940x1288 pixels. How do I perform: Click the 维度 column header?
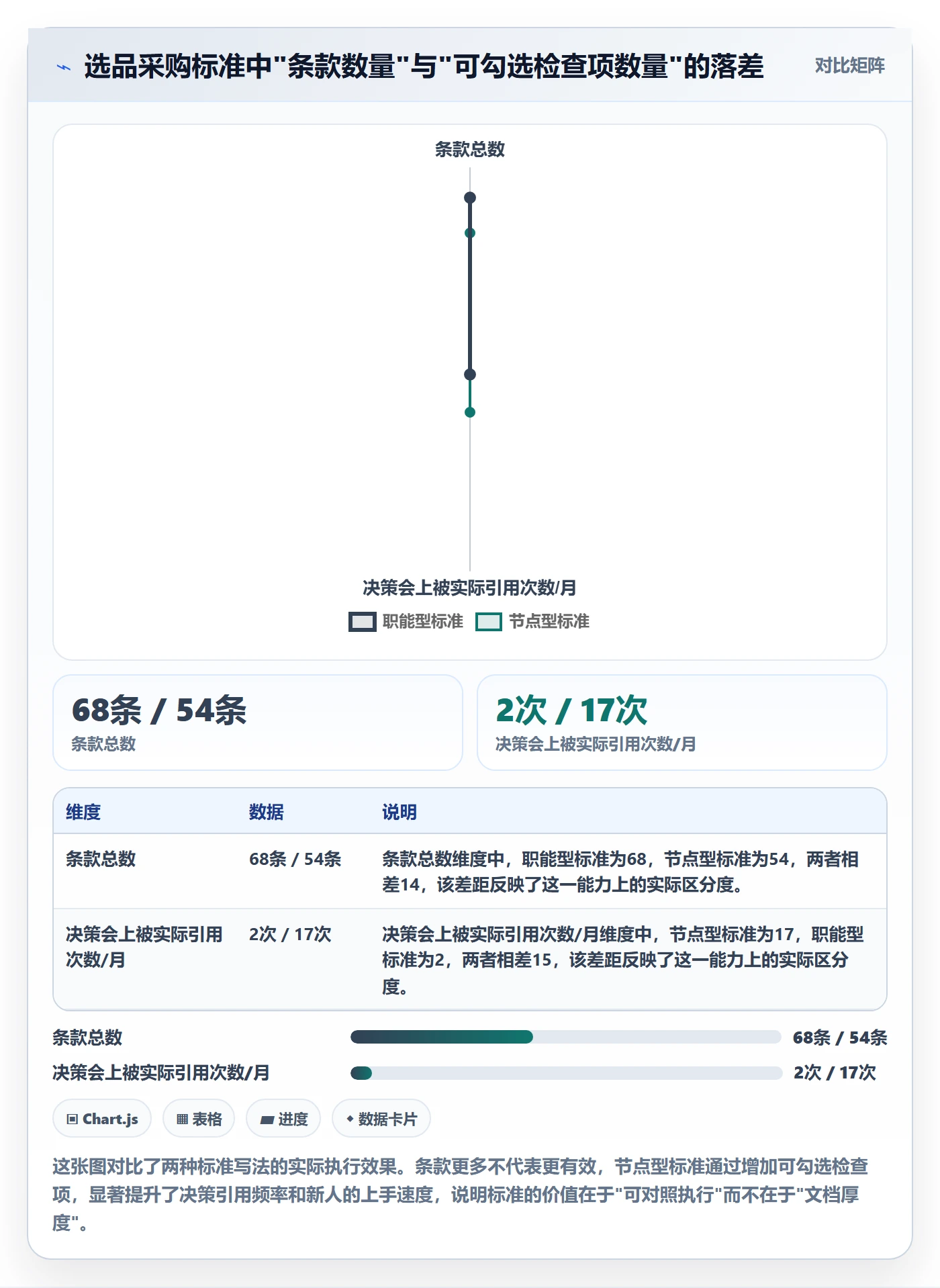pos(83,812)
